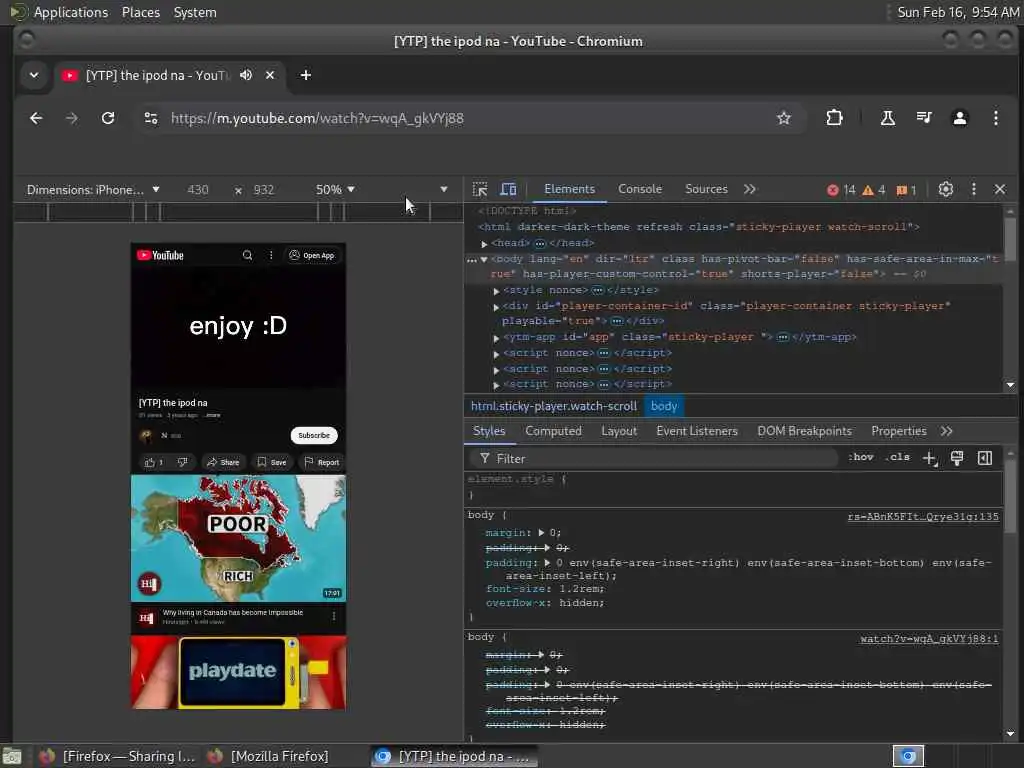This screenshot has height=768, width=1024.
Task: Open DevTools settings gear
Action: pyautogui.click(x=946, y=189)
